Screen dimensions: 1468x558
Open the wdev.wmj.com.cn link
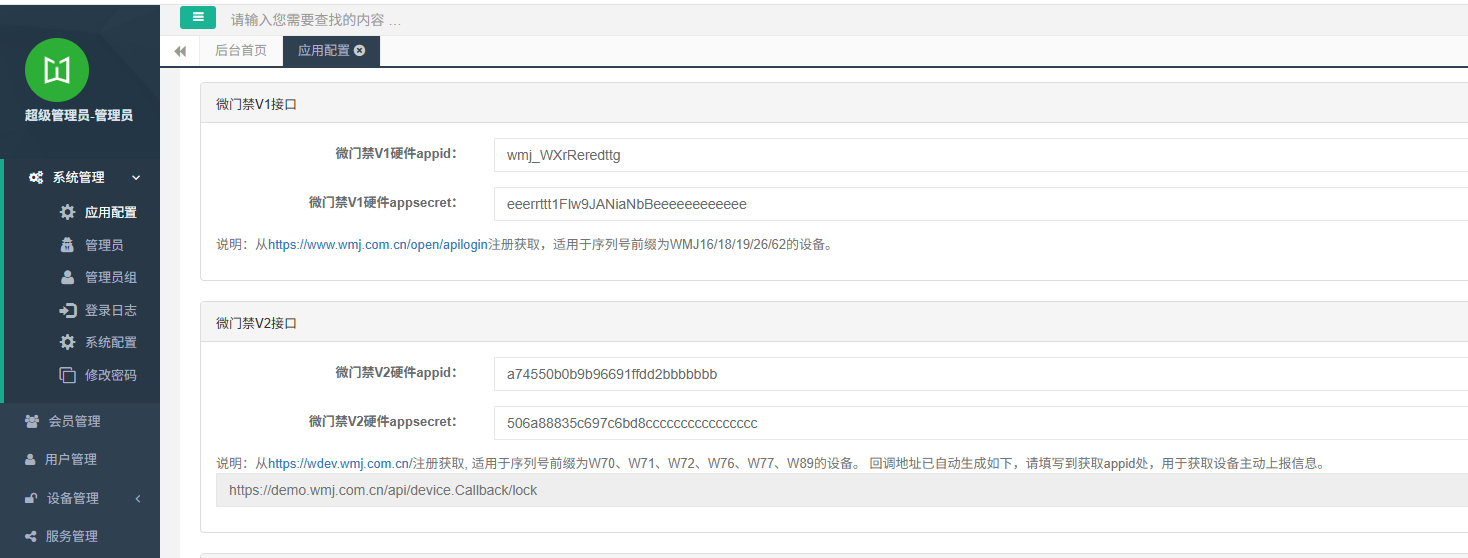tap(340, 463)
